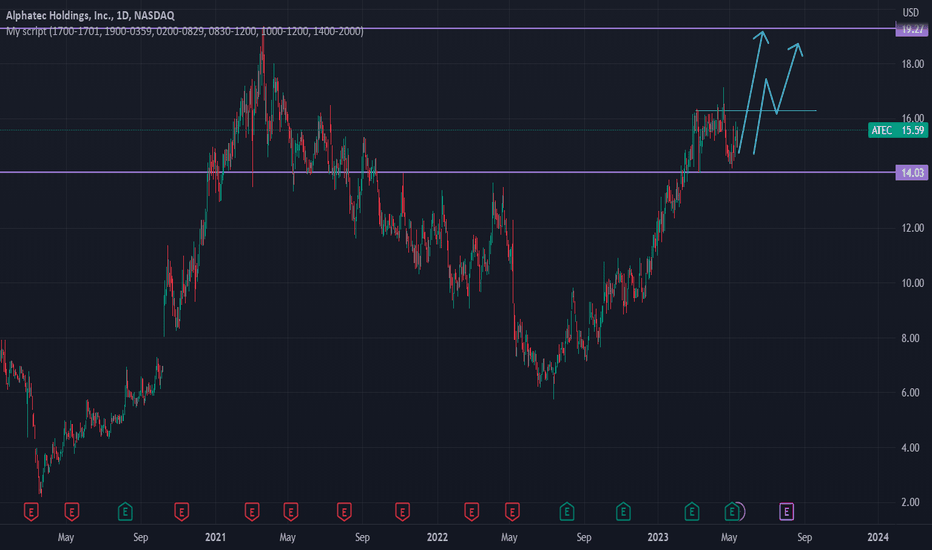
Task: Open the red earnings marker left of Sep 2021
Action: pos(344,511)
